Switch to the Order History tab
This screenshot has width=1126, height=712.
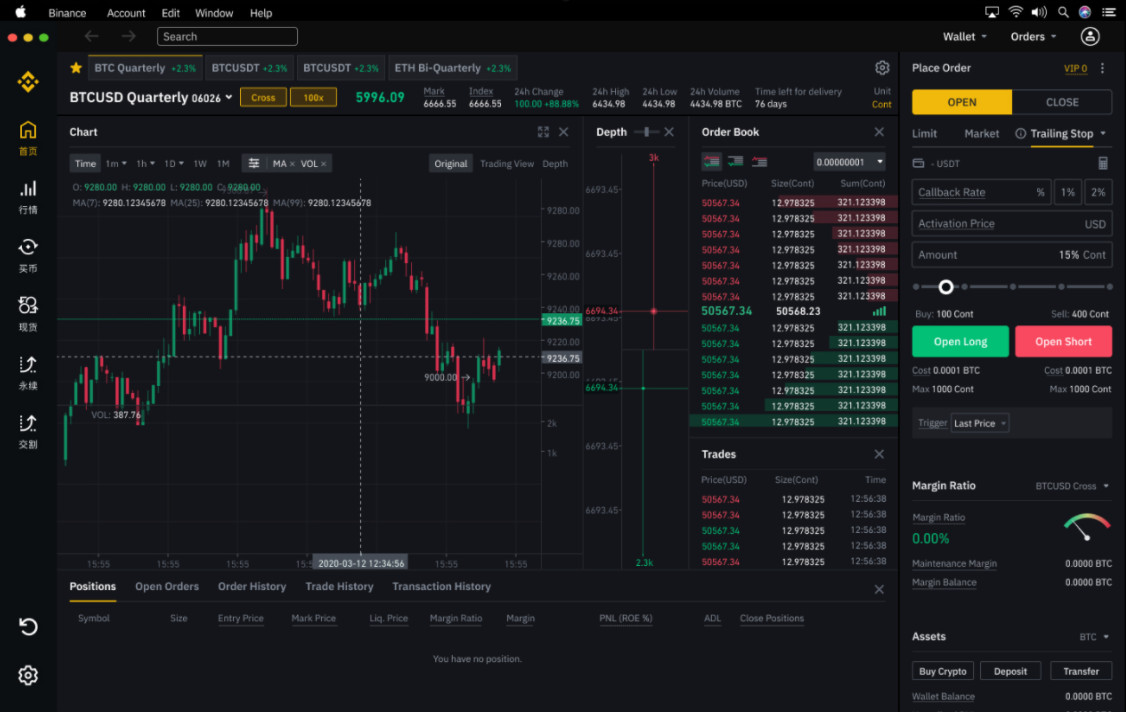click(x=252, y=586)
